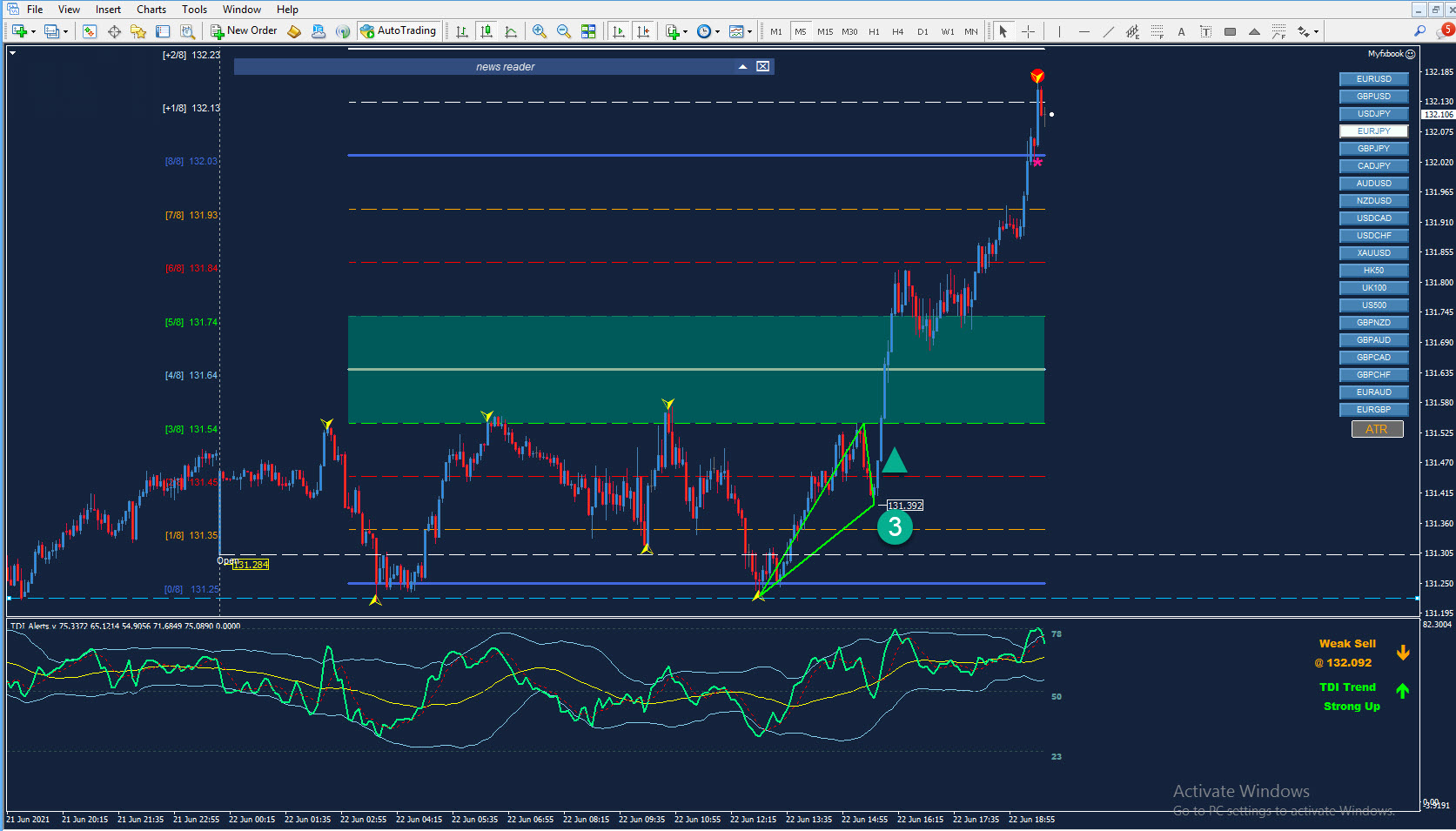This screenshot has width=1456, height=831.
Task: Open the Tile Windows grid icon
Action: point(588,31)
